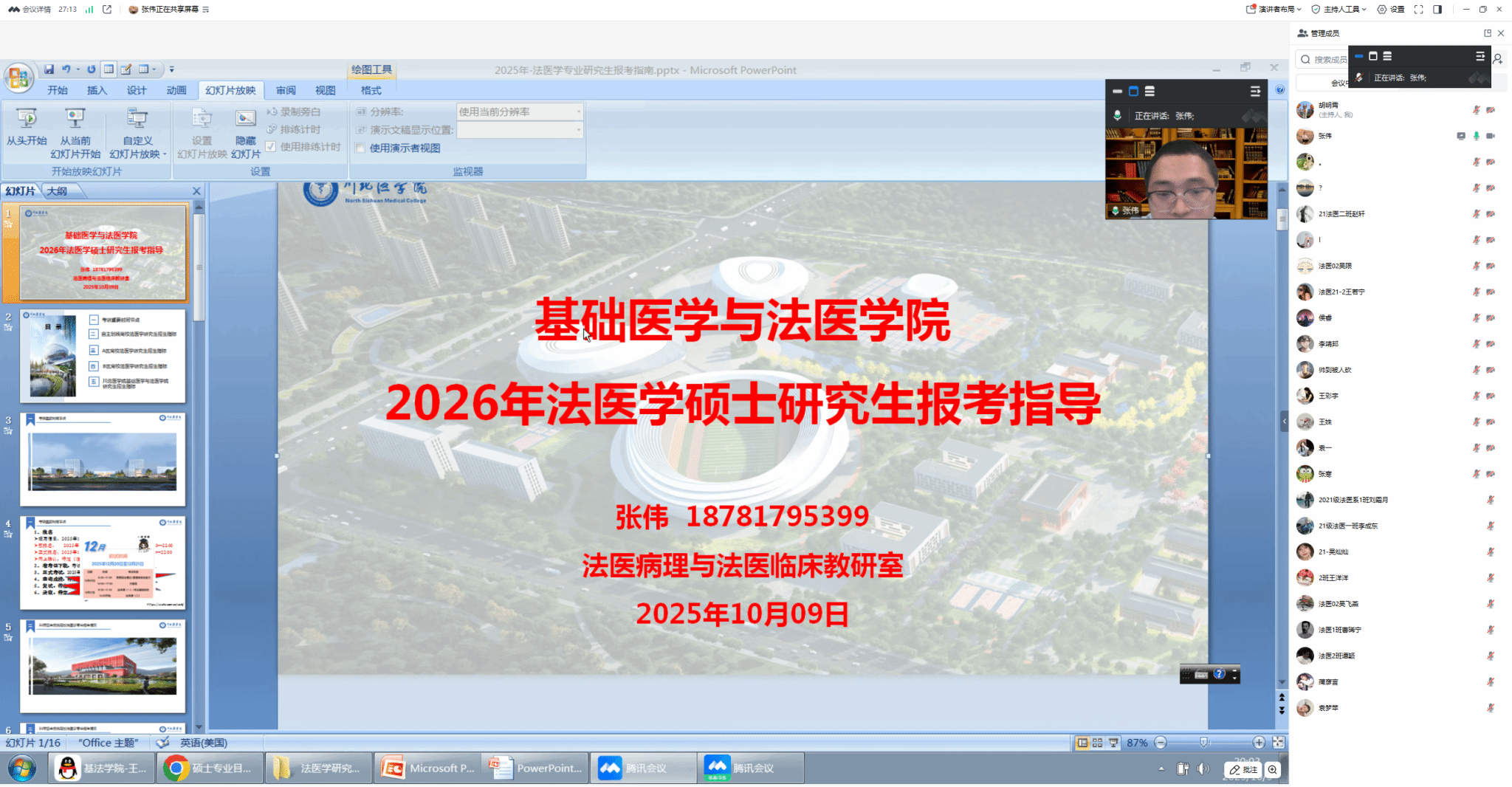1512x787 pixels.
Task: Switch to slide sorter view in status bar
Action: [x=1097, y=743]
